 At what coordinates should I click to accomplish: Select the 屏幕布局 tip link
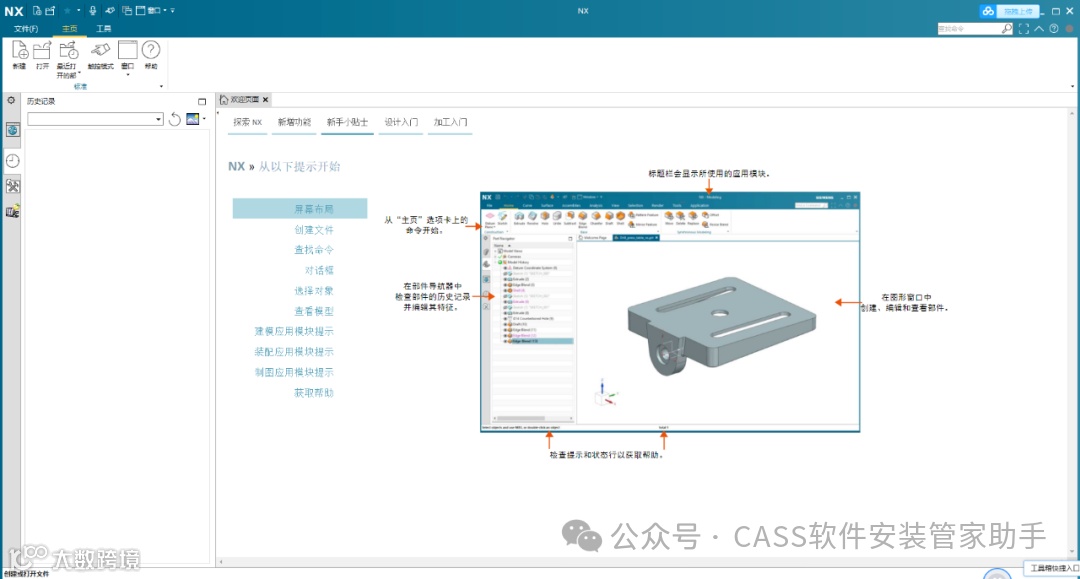(300, 209)
